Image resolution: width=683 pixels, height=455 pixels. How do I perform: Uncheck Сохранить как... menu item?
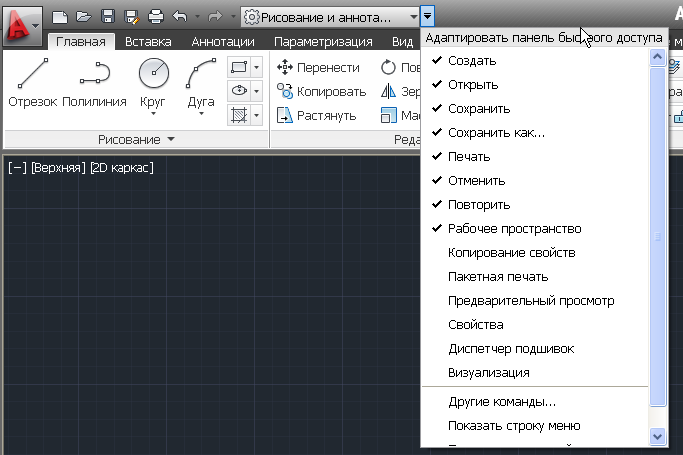(x=535, y=133)
